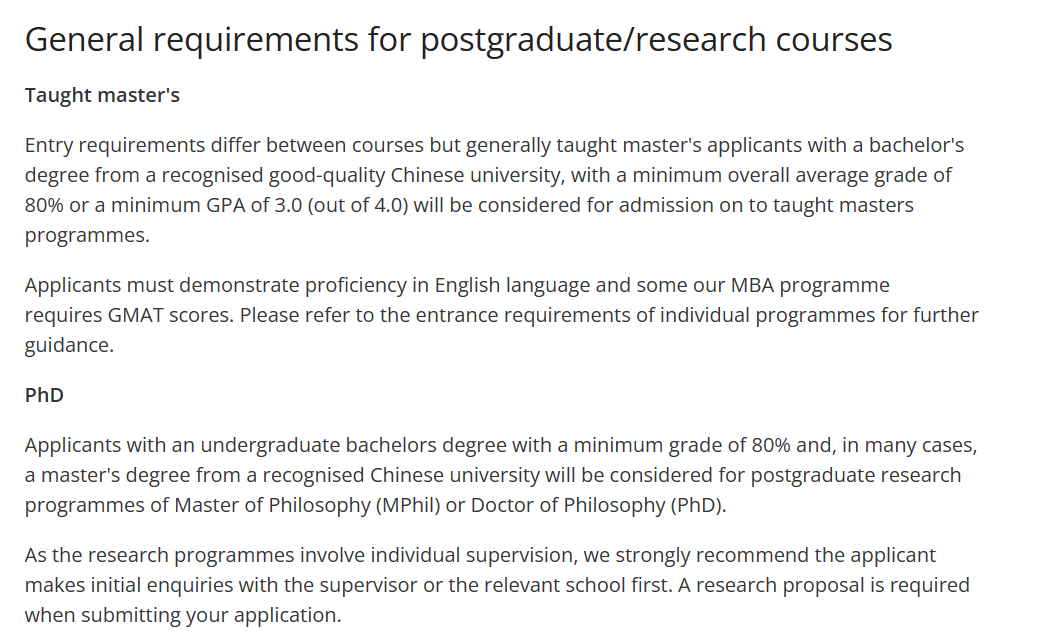Viewport: 1038px width, 641px height.
Task: Click the PhD subheading
Action: pyautogui.click(x=44, y=395)
